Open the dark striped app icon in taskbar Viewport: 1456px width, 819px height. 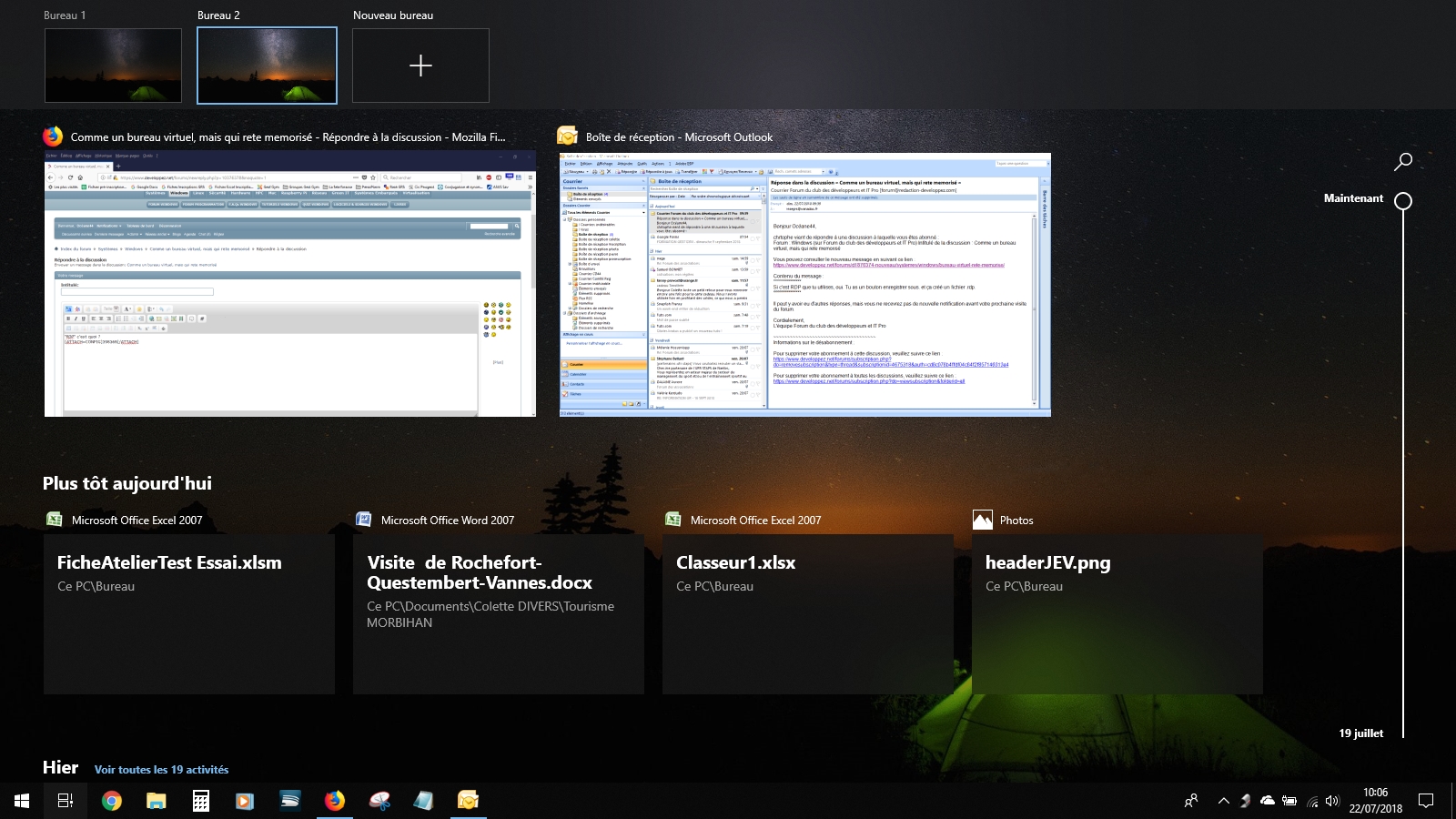point(290,801)
